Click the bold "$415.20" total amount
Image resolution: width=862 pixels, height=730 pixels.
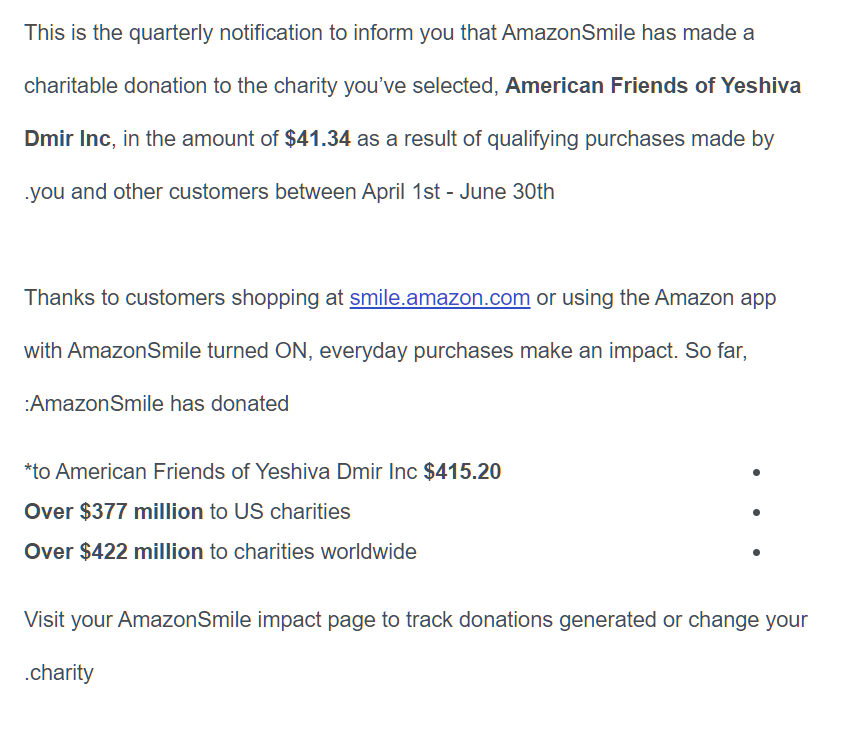click(x=462, y=472)
